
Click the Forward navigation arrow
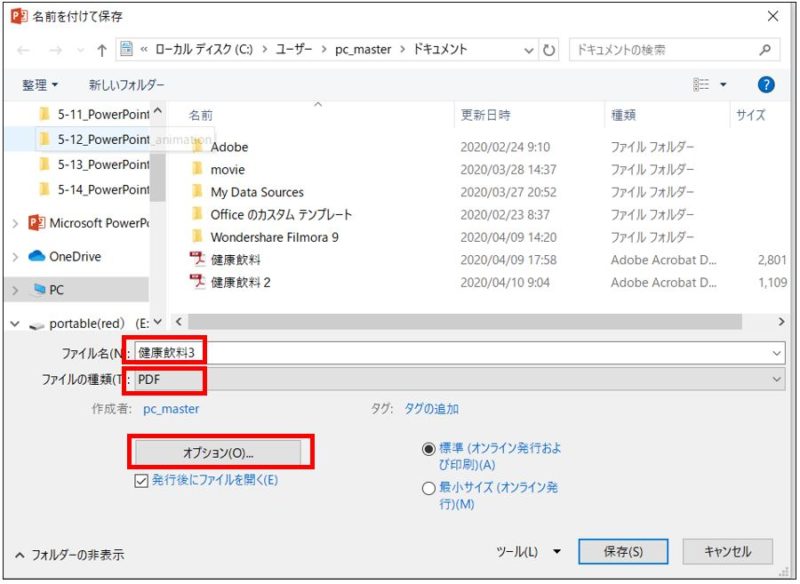click(55, 50)
